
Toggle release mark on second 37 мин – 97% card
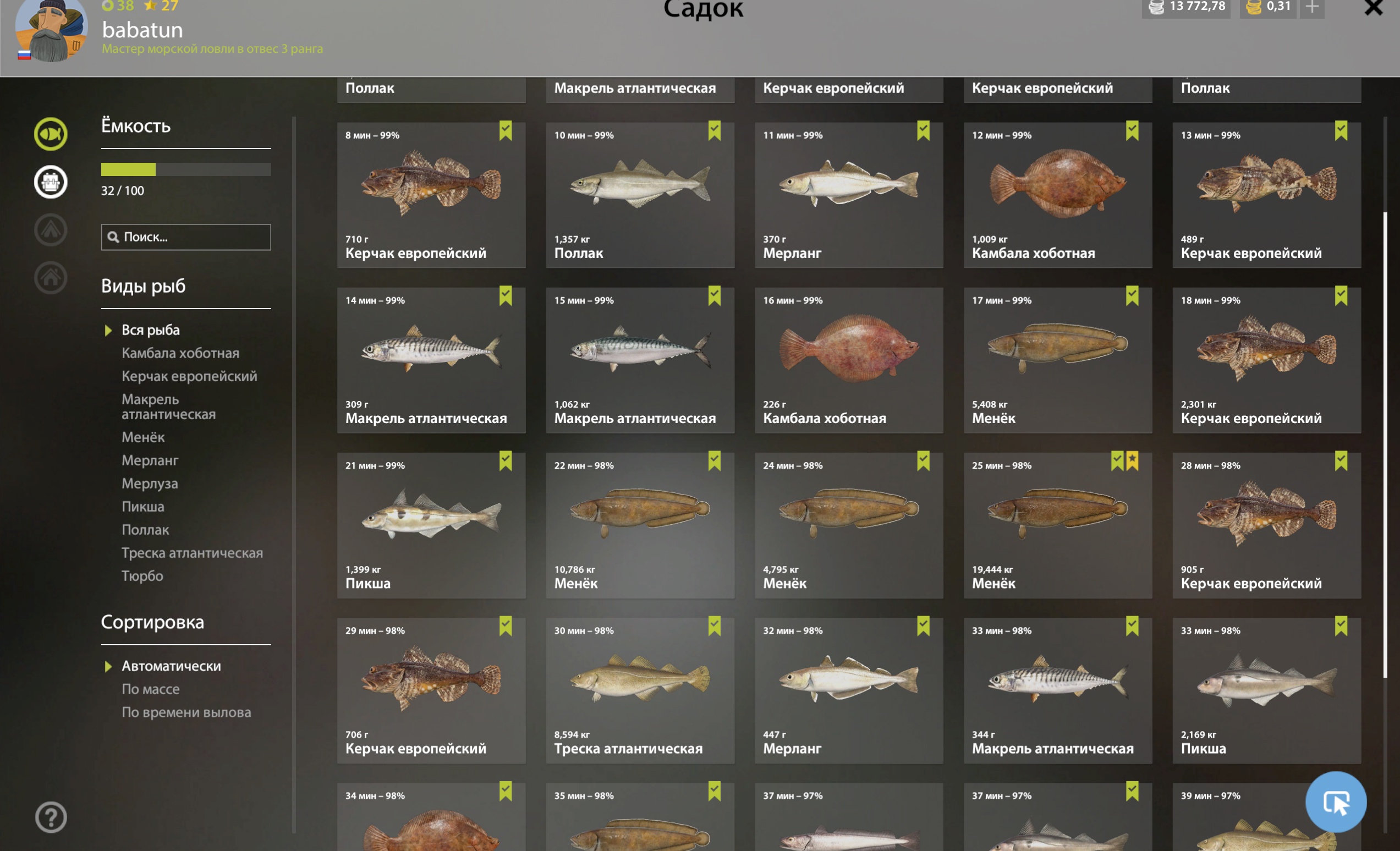pos(1133,792)
